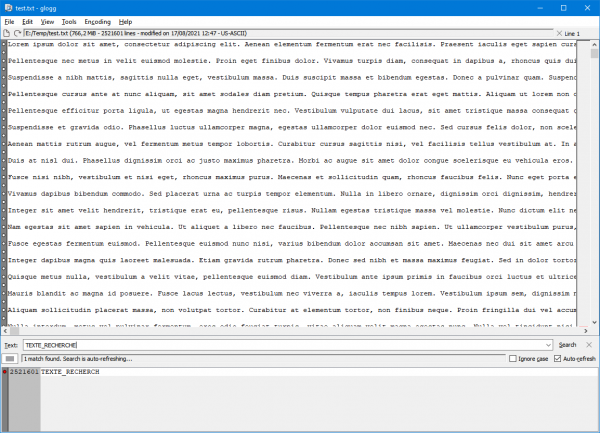Disable the Auto-refresh checkbox
This screenshot has width=600, height=433.
[x=556, y=358]
